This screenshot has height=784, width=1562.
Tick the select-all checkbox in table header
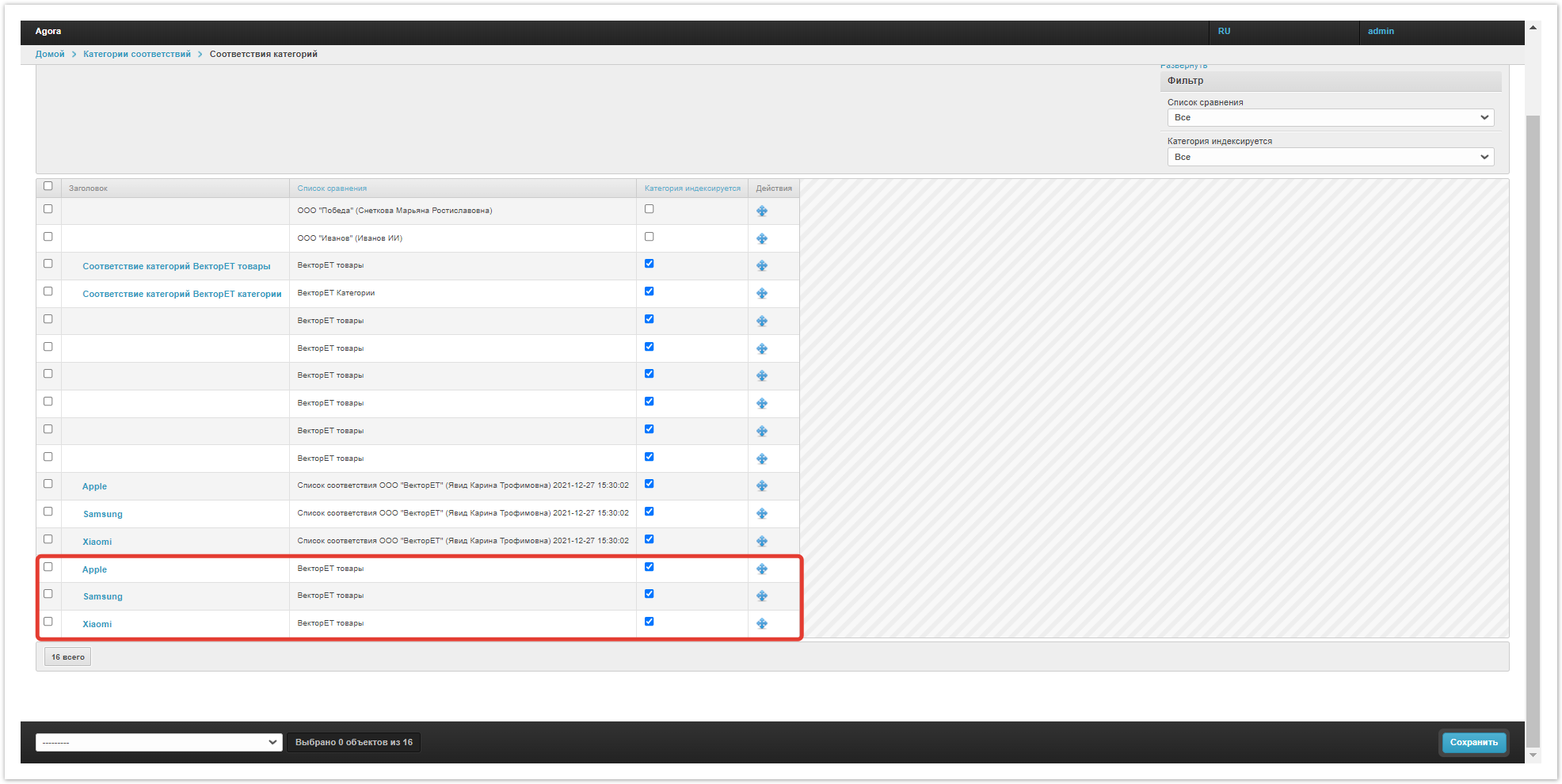(48, 186)
